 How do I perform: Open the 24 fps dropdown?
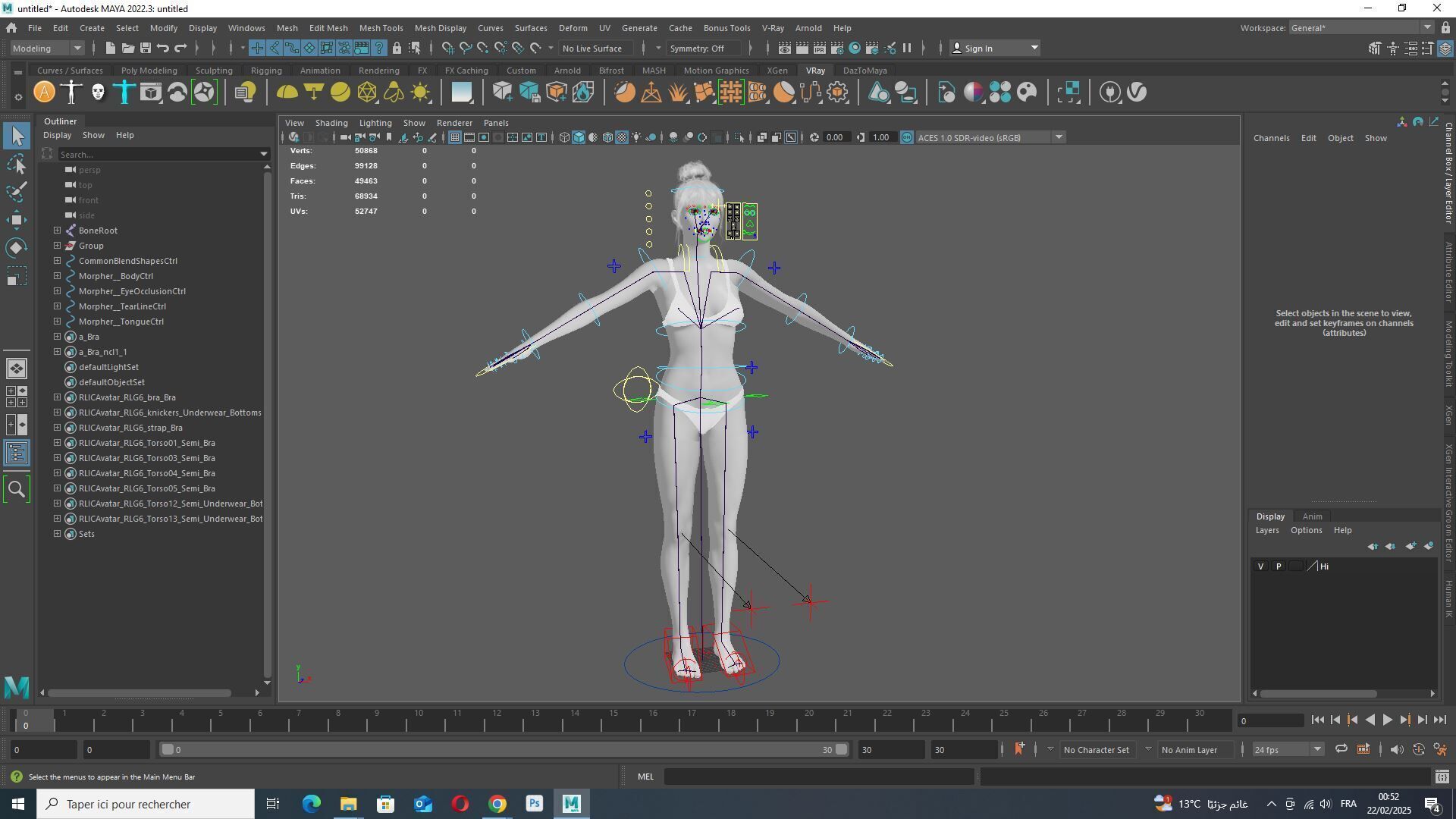pos(1288,750)
